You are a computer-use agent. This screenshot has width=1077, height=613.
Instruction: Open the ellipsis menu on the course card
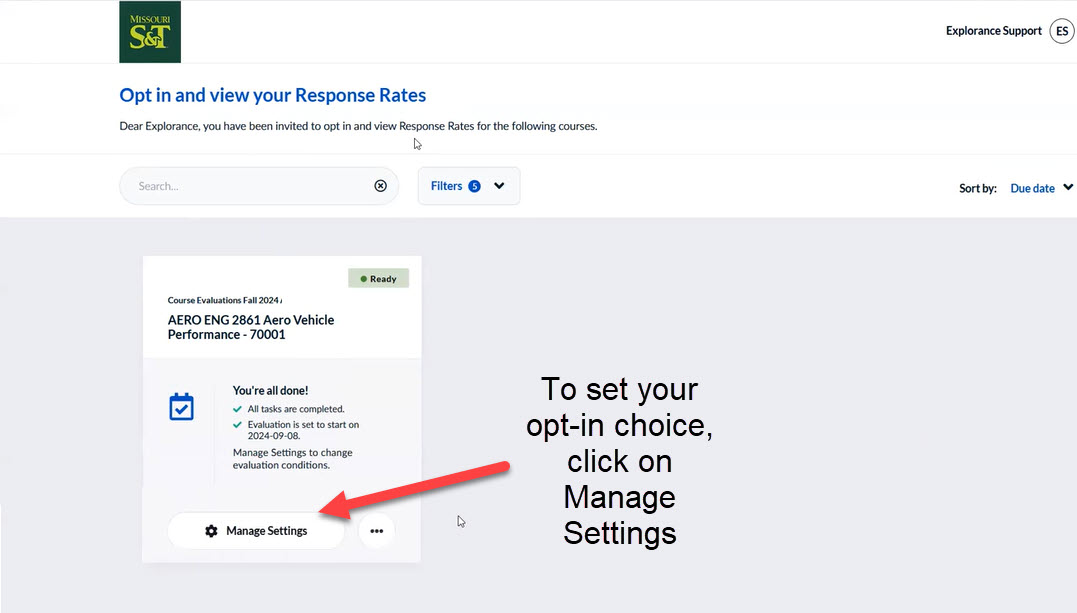pos(377,531)
